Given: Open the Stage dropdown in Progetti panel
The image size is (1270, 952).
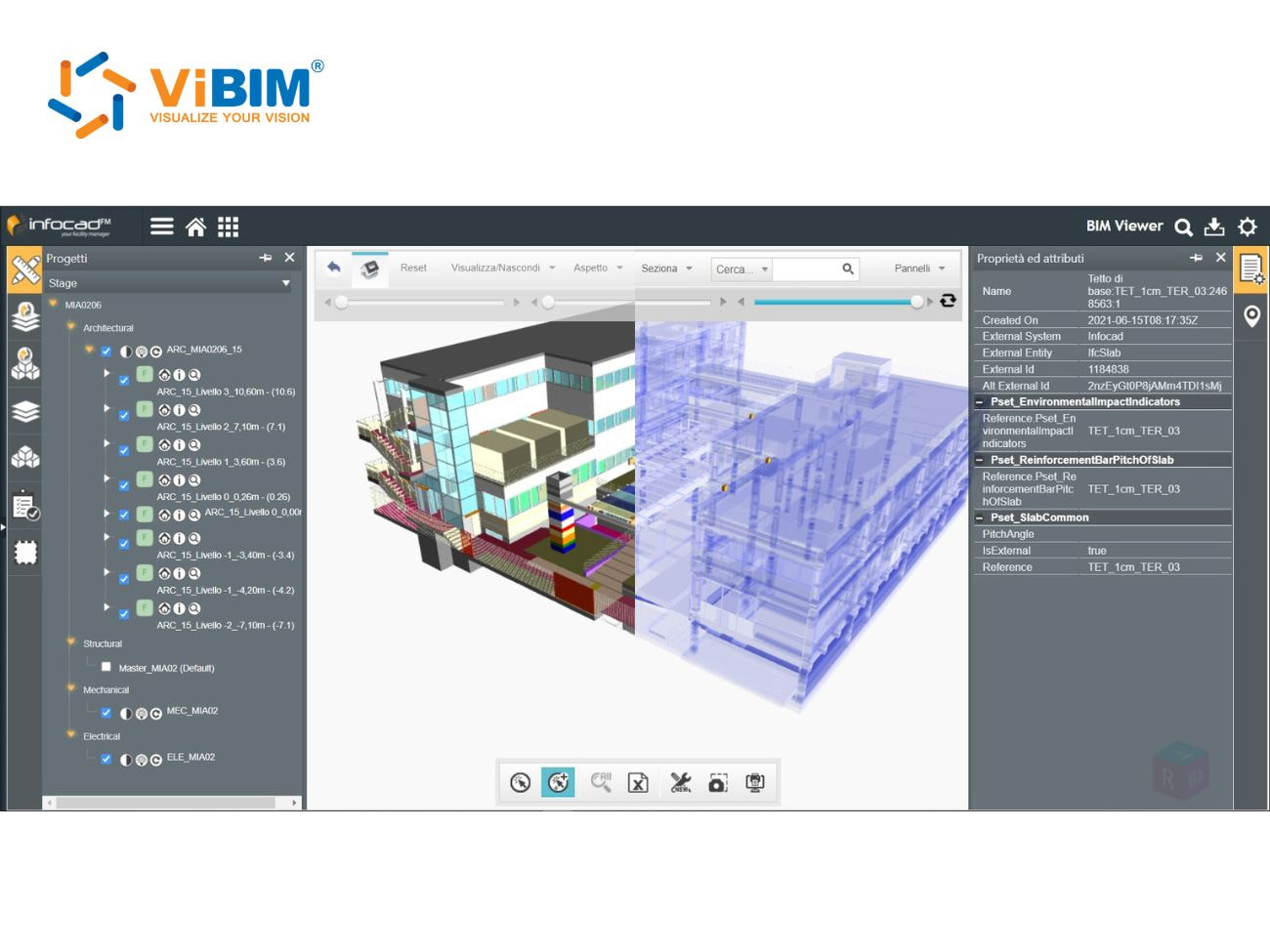Looking at the screenshot, I should click(286, 283).
